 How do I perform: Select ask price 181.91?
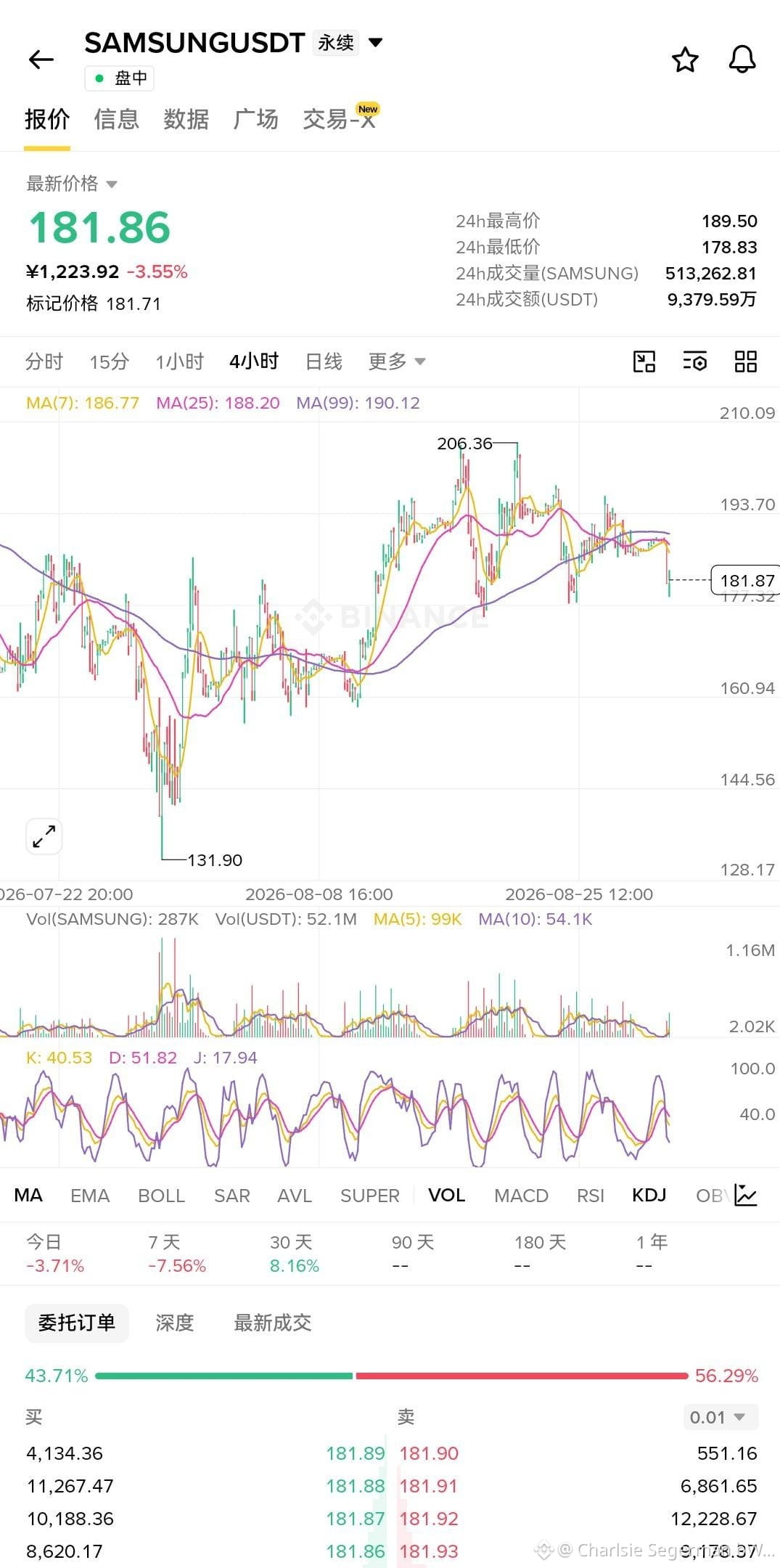(x=430, y=1486)
